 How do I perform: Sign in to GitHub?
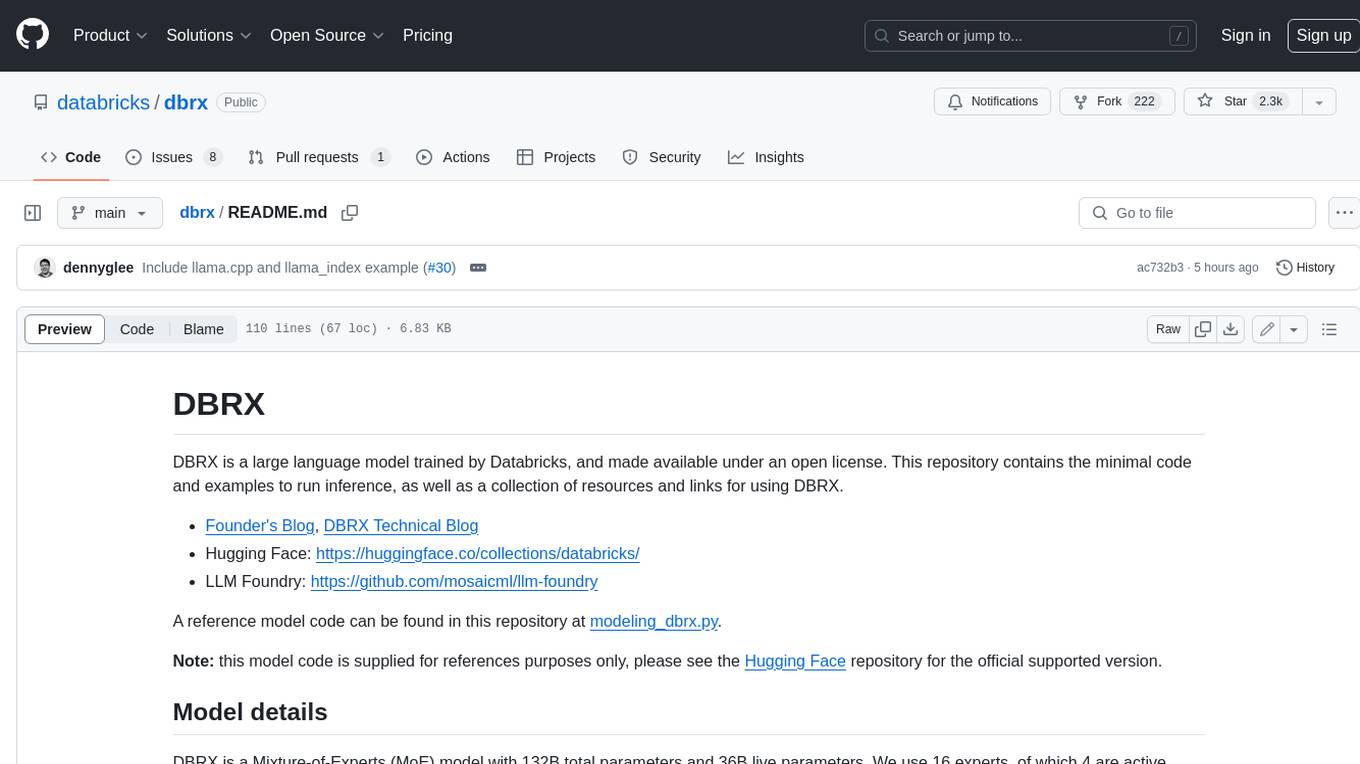click(x=1245, y=35)
